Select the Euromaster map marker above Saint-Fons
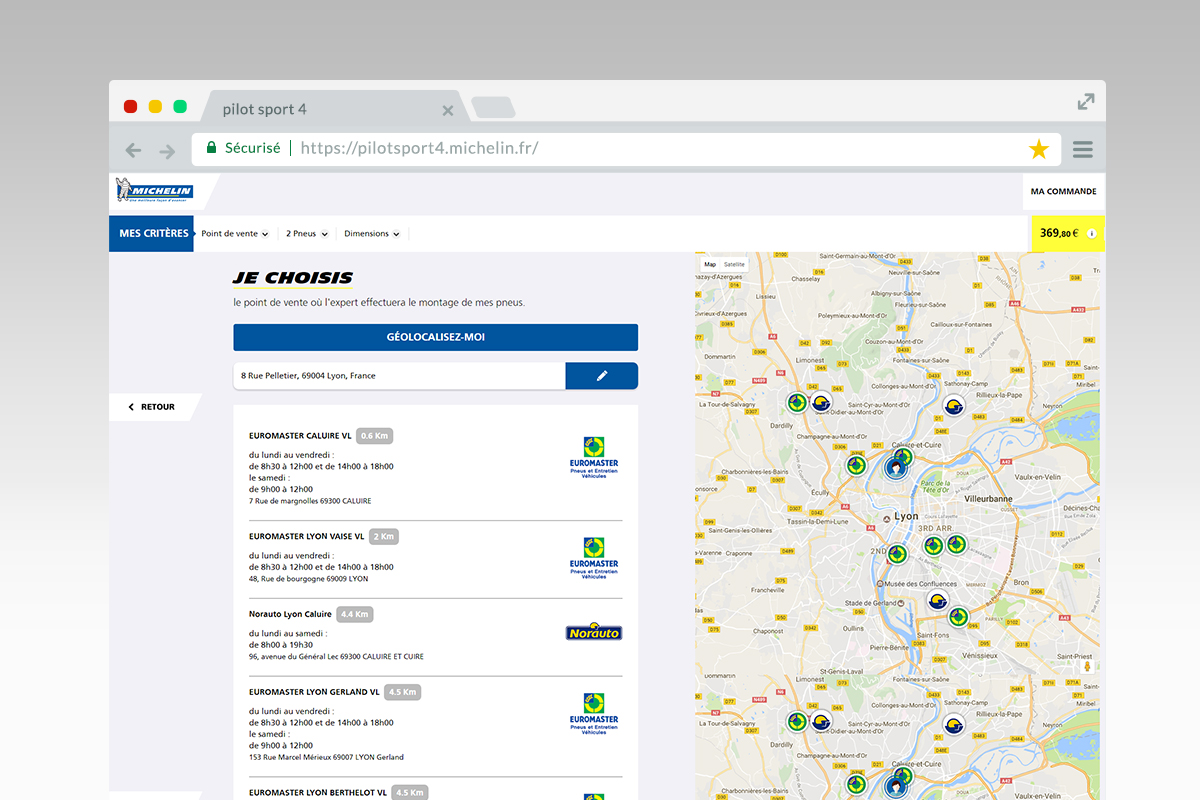Viewport: 1200px width, 800px height. [958, 617]
